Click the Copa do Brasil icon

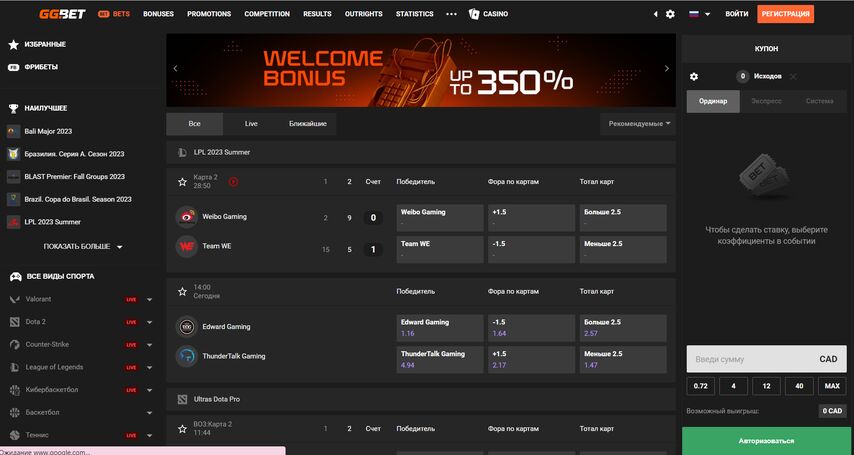14,199
